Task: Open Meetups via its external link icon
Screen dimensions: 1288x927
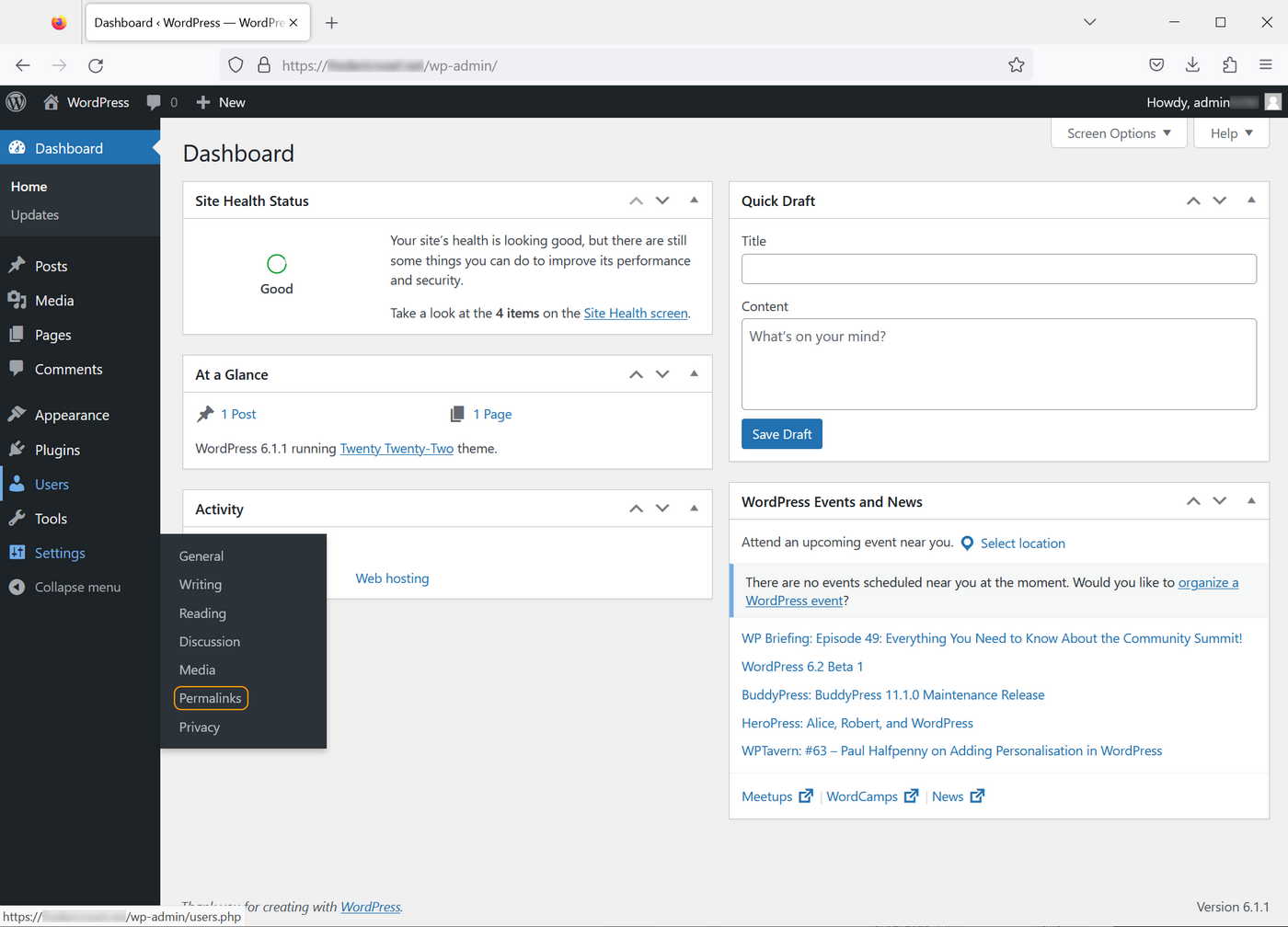Action: tap(805, 795)
